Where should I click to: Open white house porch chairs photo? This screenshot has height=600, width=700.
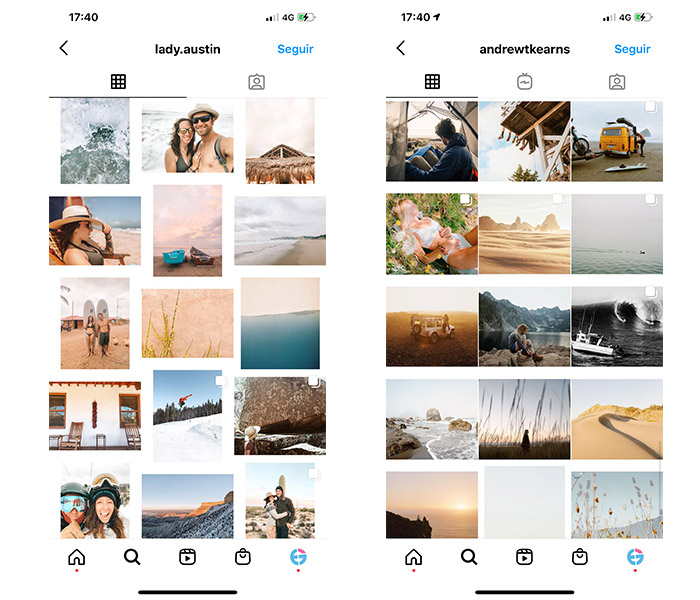pos(95,416)
